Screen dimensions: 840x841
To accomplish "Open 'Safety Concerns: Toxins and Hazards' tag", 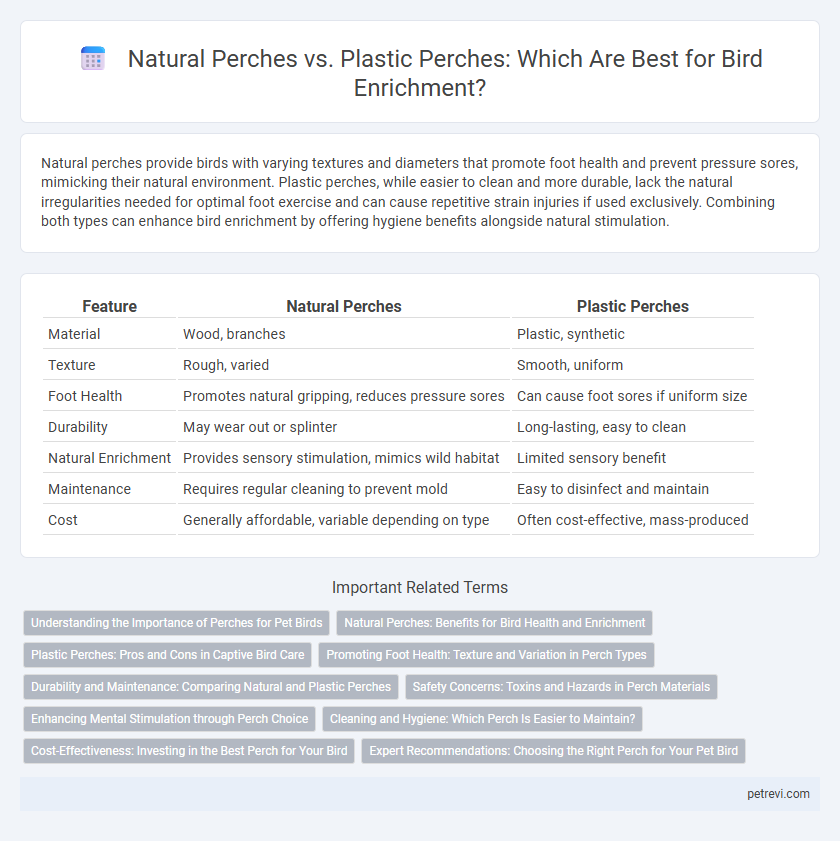I will (561, 687).
